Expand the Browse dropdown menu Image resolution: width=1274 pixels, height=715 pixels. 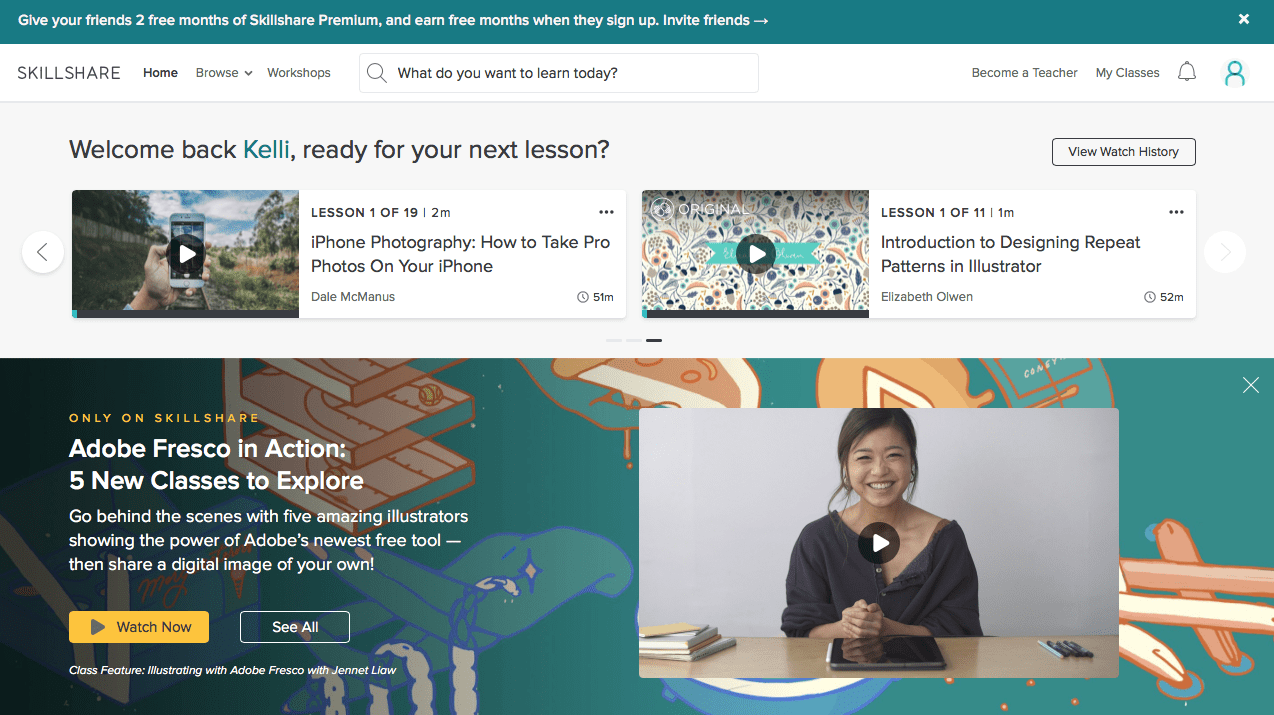point(224,73)
